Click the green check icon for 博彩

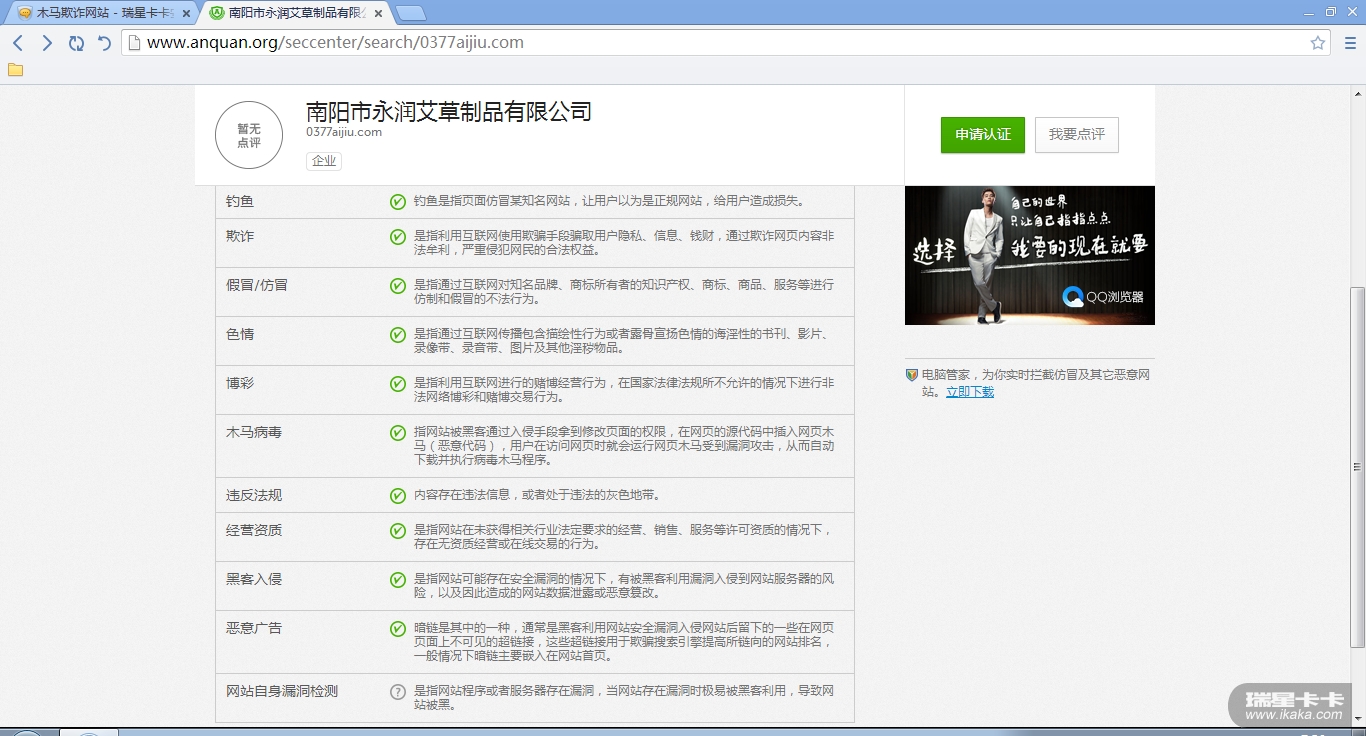coord(398,384)
